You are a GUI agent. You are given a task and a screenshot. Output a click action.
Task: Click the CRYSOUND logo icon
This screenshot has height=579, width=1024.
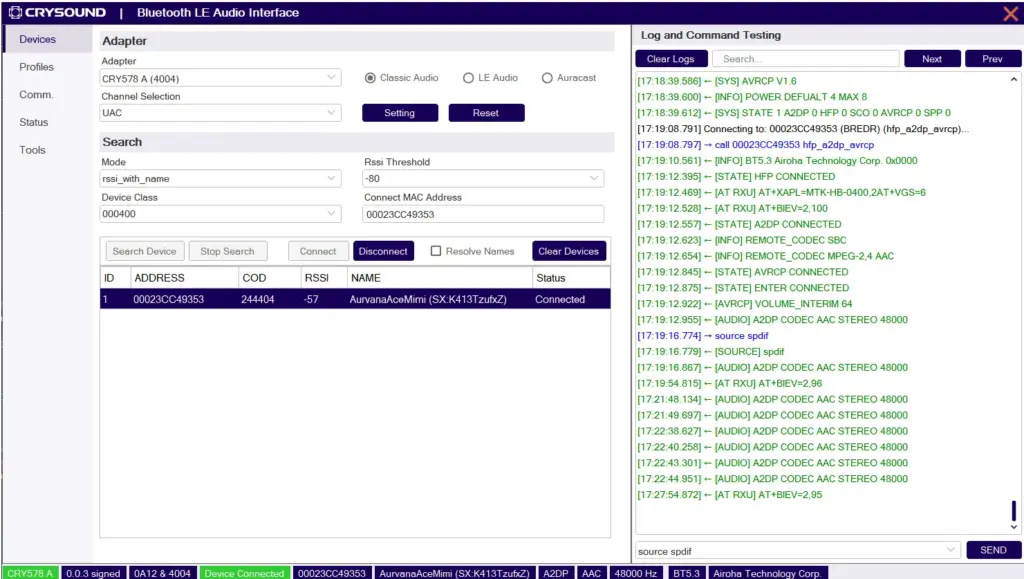point(15,13)
